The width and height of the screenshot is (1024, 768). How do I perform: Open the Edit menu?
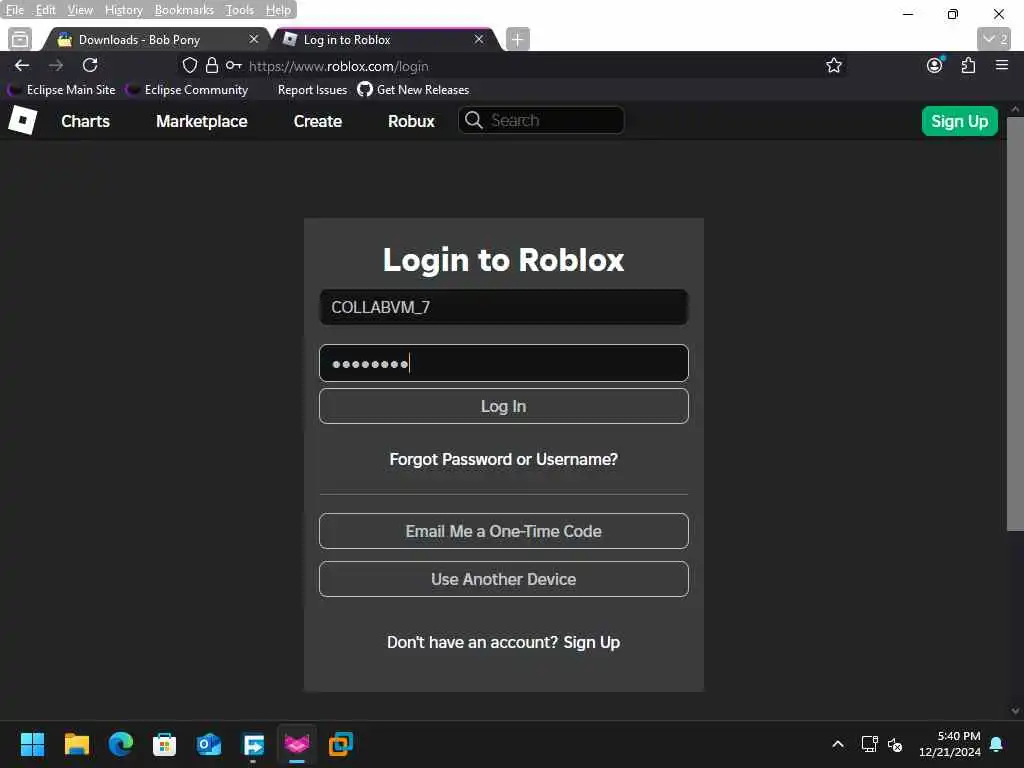(45, 10)
